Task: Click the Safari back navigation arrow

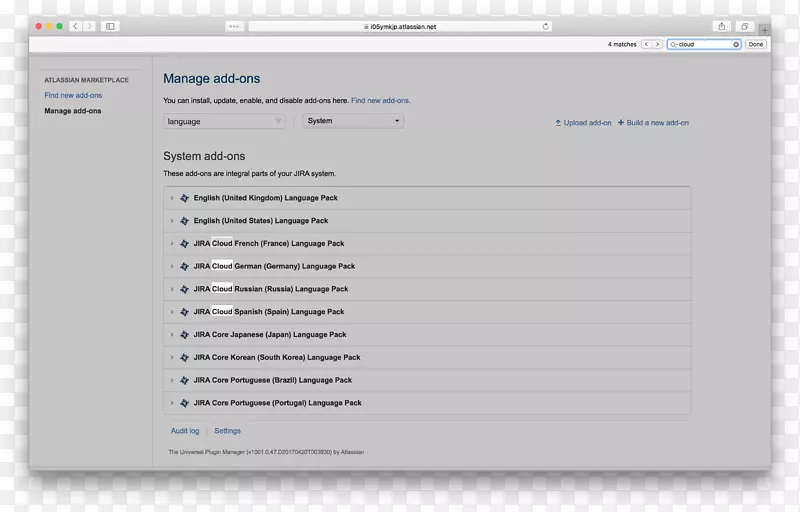Action: (x=75, y=26)
